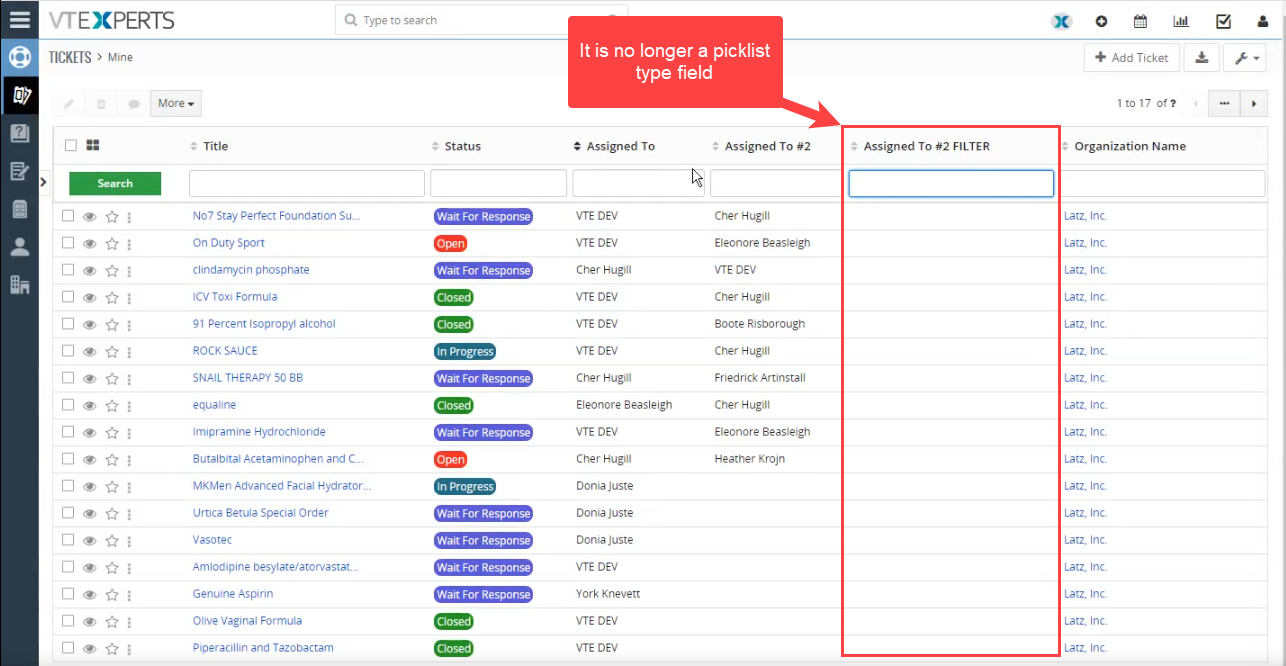This screenshot has width=1286, height=666.
Task: Check the SNAIL THERAPY 50 BB checkbox
Action: (x=68, y=378)
